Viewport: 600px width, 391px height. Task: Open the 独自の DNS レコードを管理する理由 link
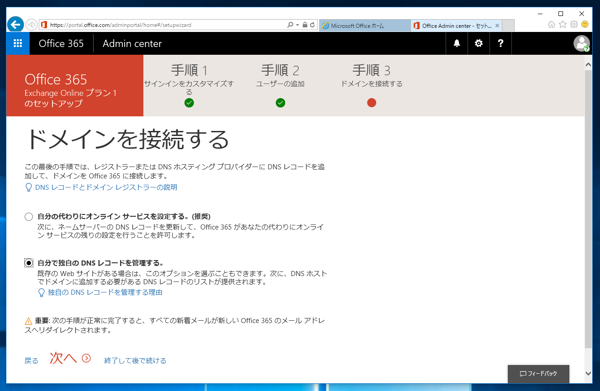(105, 293)
